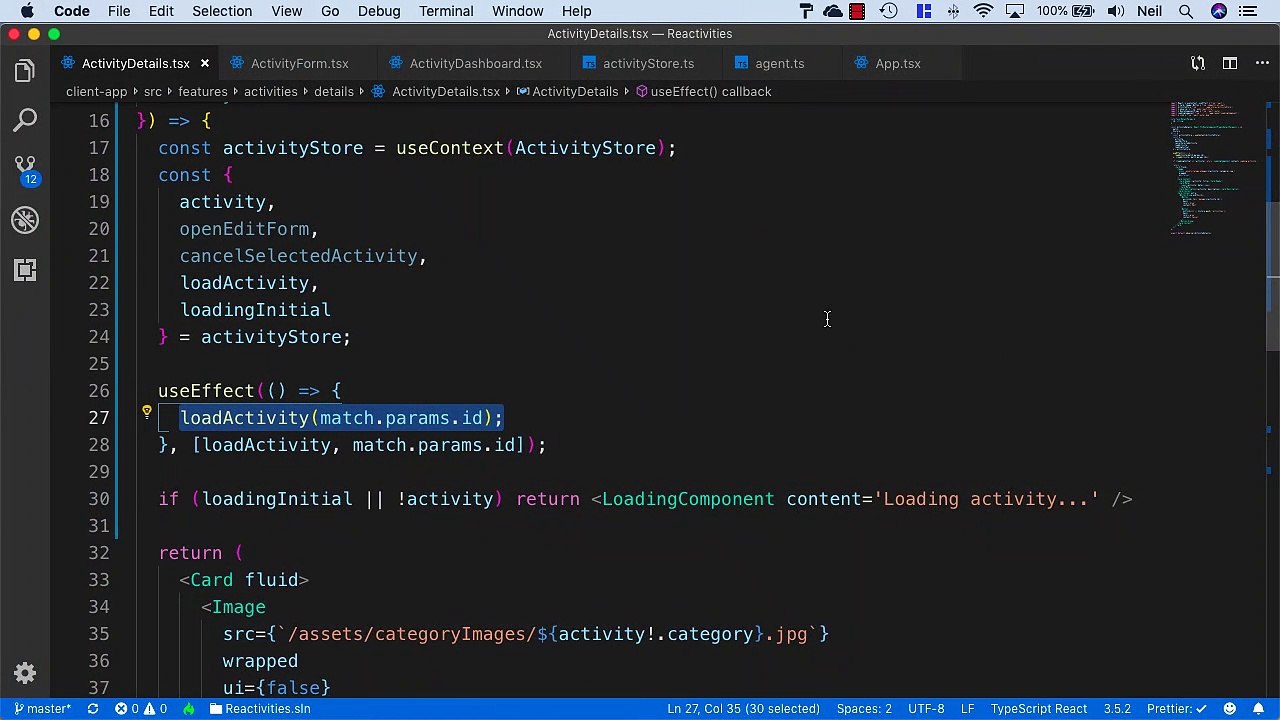Click the feedback smiley icon
The height and width of the screenshot is (720, 1280).
pyautogui.click(x=1230, y=708)
